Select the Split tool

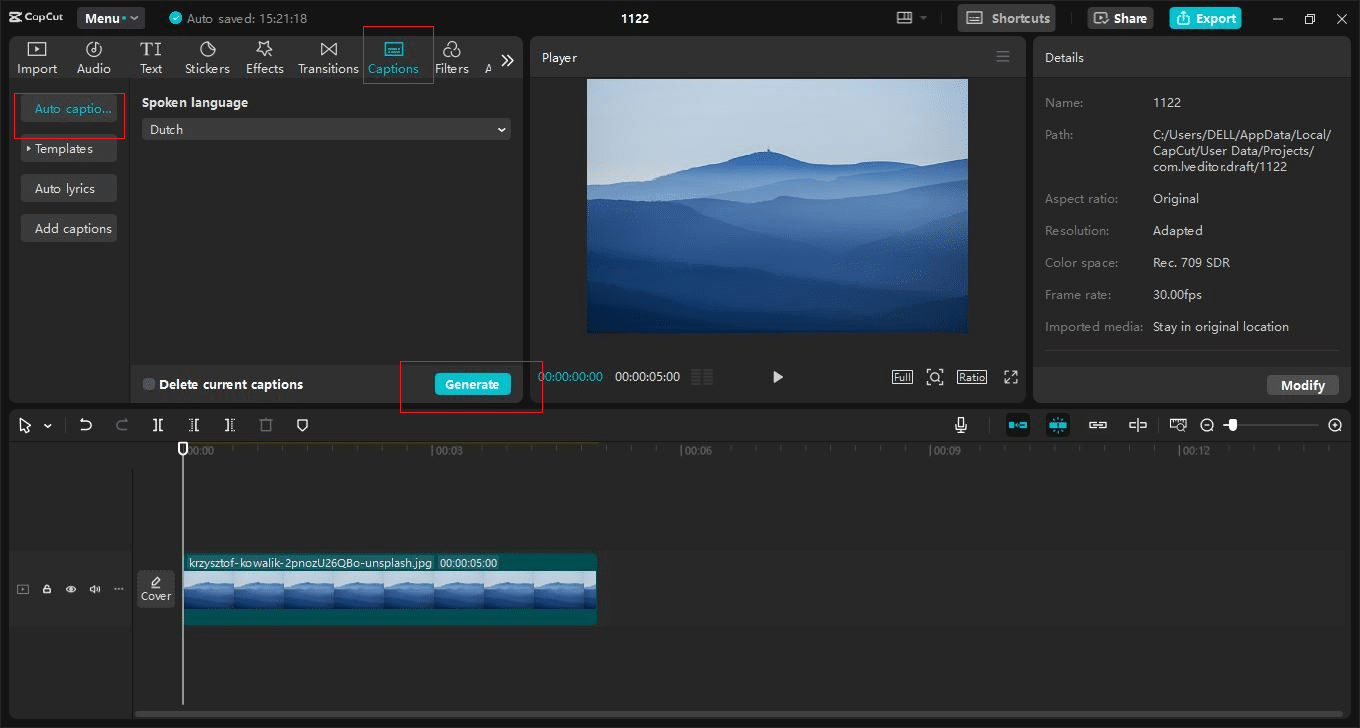click(x=157, y=424)
